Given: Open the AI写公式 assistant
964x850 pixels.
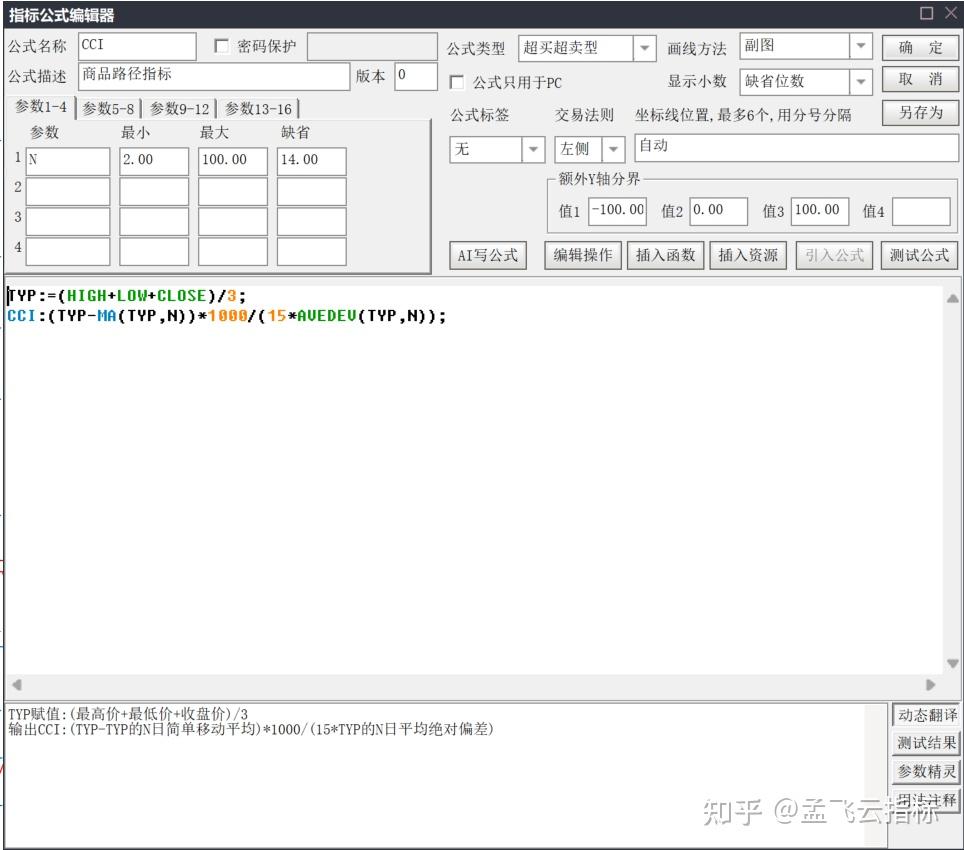Looking at the screenshot, I should point(488,255).
